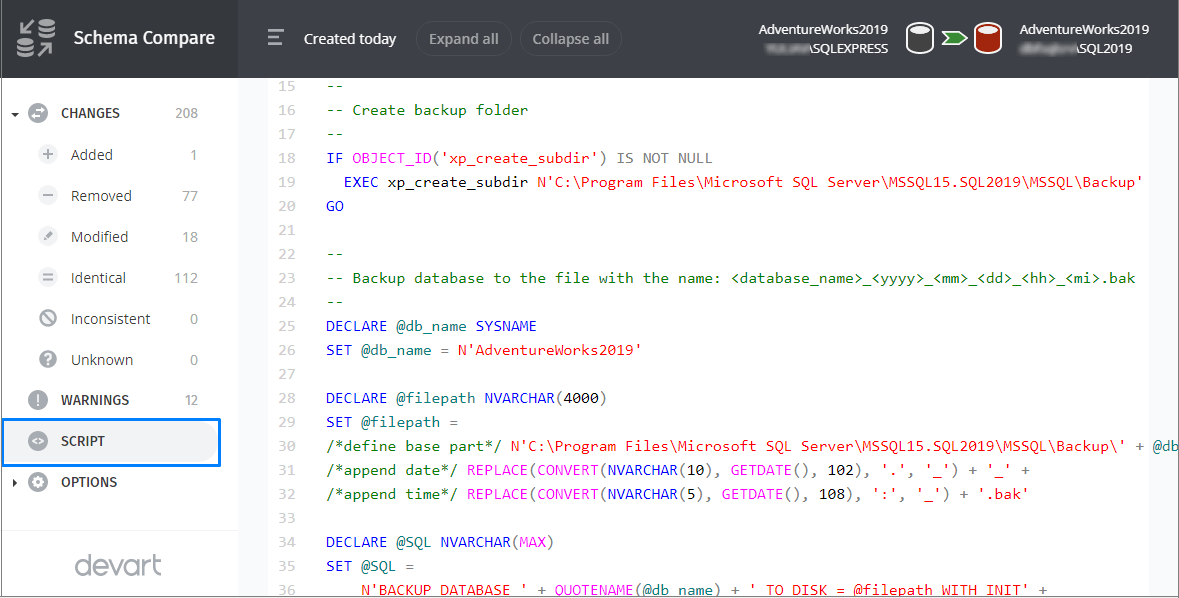Expand the OPTIONS section
1179x598 pixels.
click(x=14, y=482)
